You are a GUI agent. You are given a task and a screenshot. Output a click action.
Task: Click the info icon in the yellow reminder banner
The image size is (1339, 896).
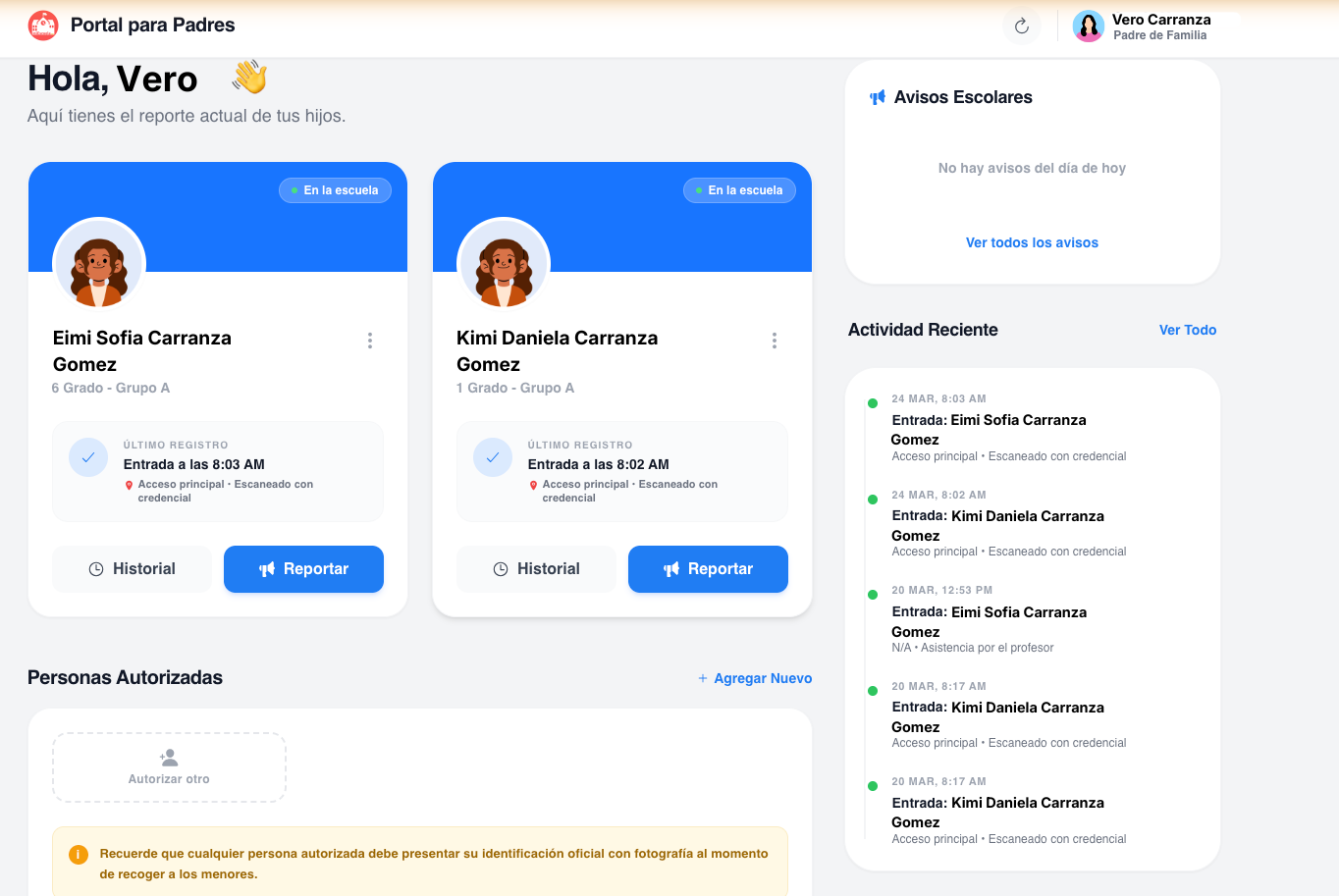coord(78,855)
